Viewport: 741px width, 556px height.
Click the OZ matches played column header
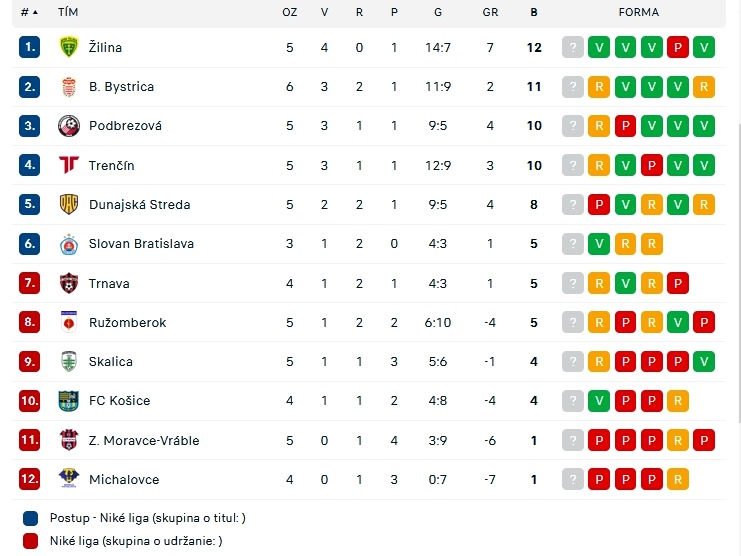[x=290, y=12]
